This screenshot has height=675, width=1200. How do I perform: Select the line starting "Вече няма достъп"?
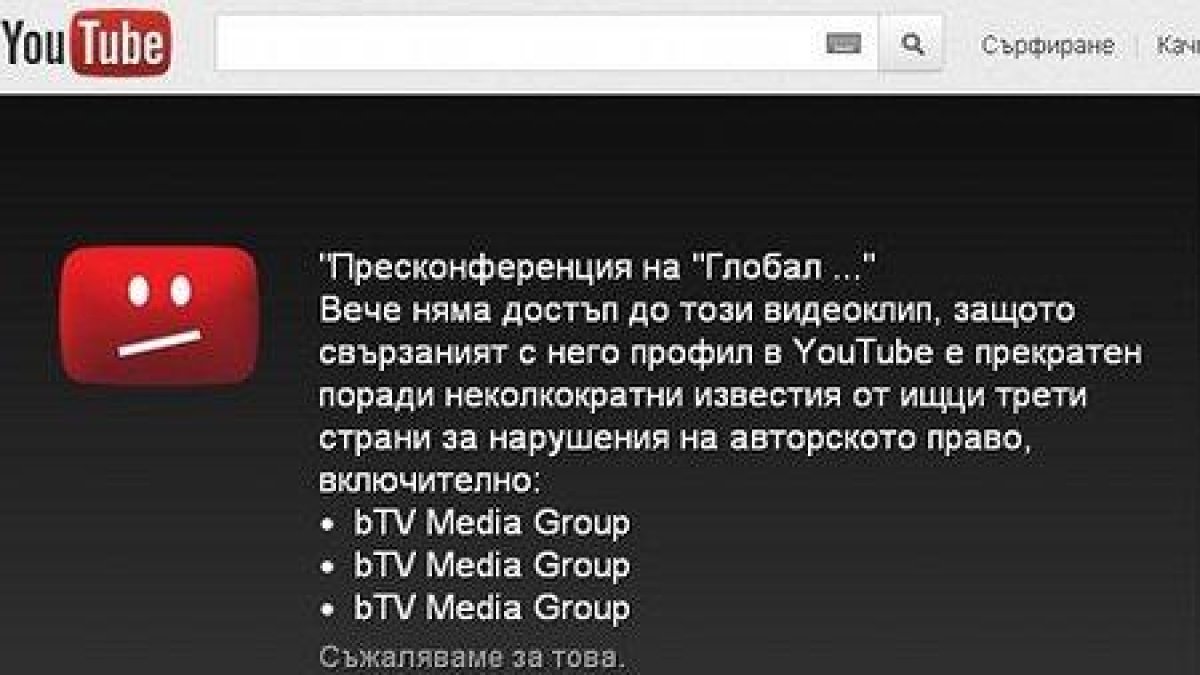pyautogui.click(x=696, y=311)
